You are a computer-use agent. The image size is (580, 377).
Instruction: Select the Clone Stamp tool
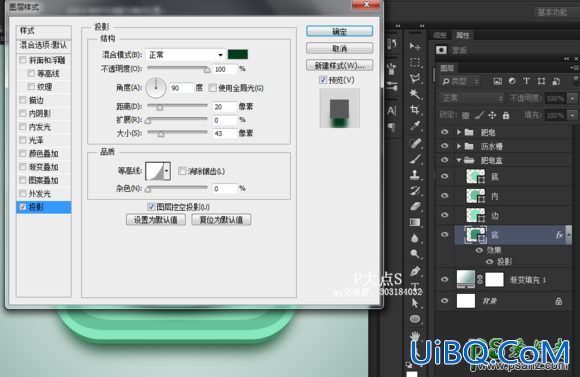415,175
